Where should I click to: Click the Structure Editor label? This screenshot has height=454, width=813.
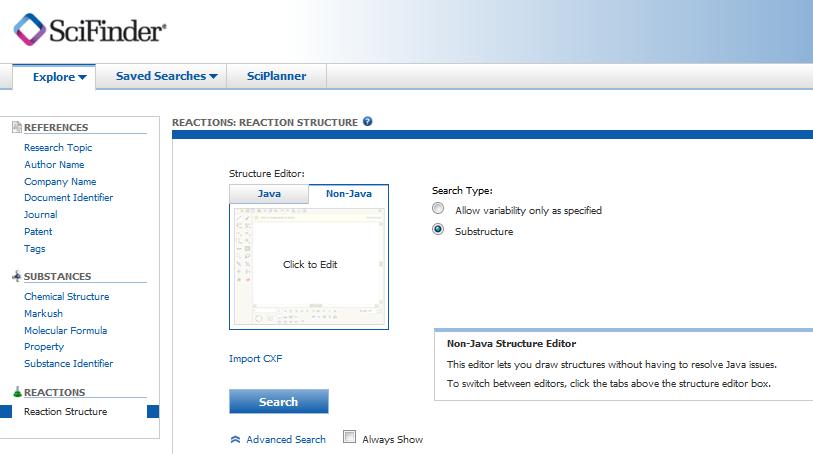267,174
